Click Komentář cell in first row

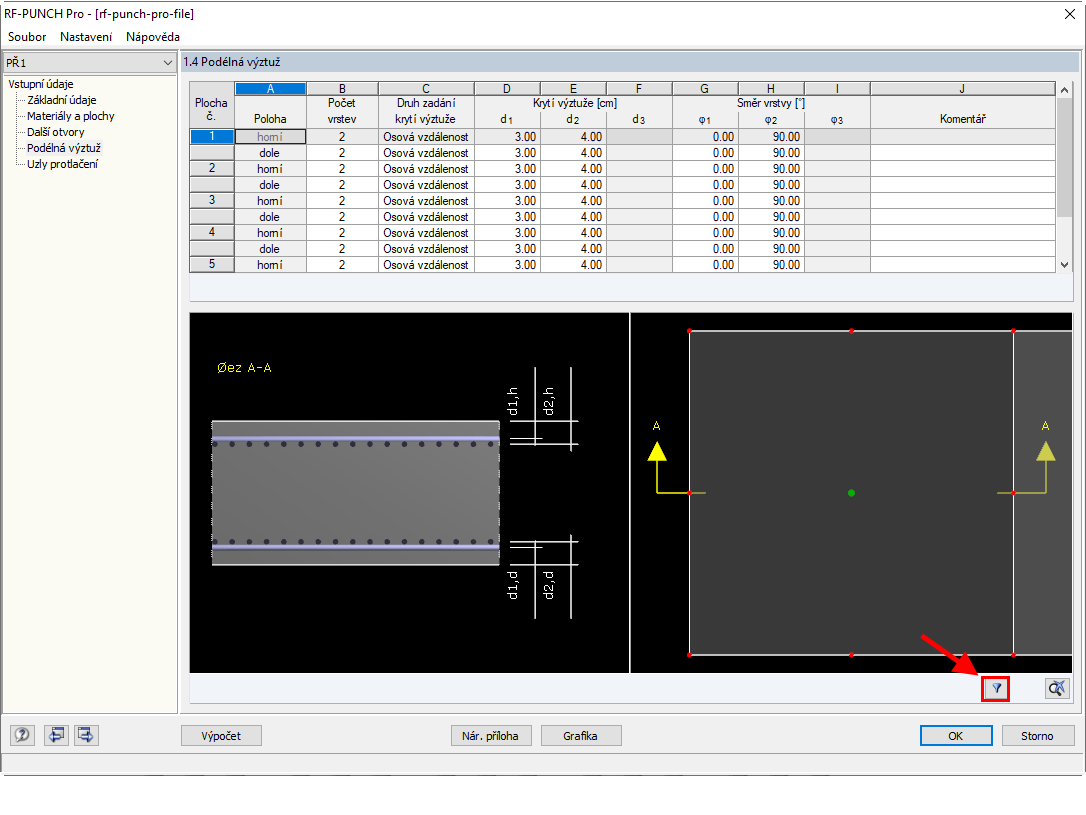click(x=962, y=136)
